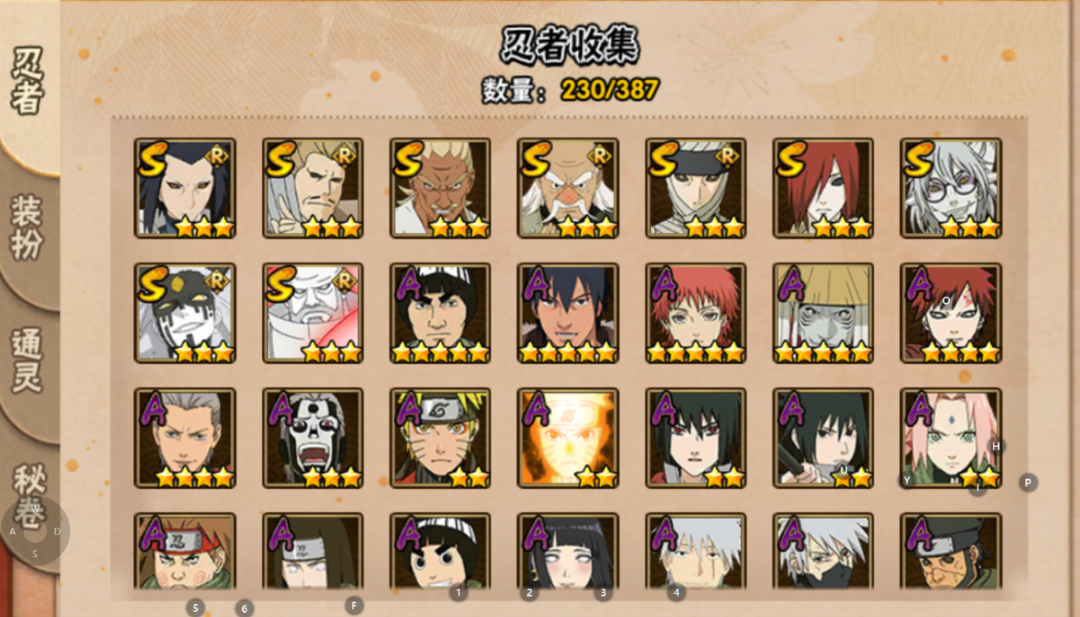The width and height of the screenshot is (1080, 617).
Task: Select the S-rank elderly Onoki card
Action: [x=568, y=188]
